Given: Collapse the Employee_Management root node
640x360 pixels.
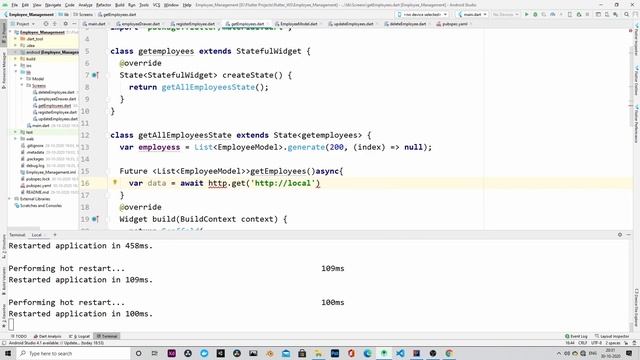Looking at the screenshot, I should click(x=11, y=32).
